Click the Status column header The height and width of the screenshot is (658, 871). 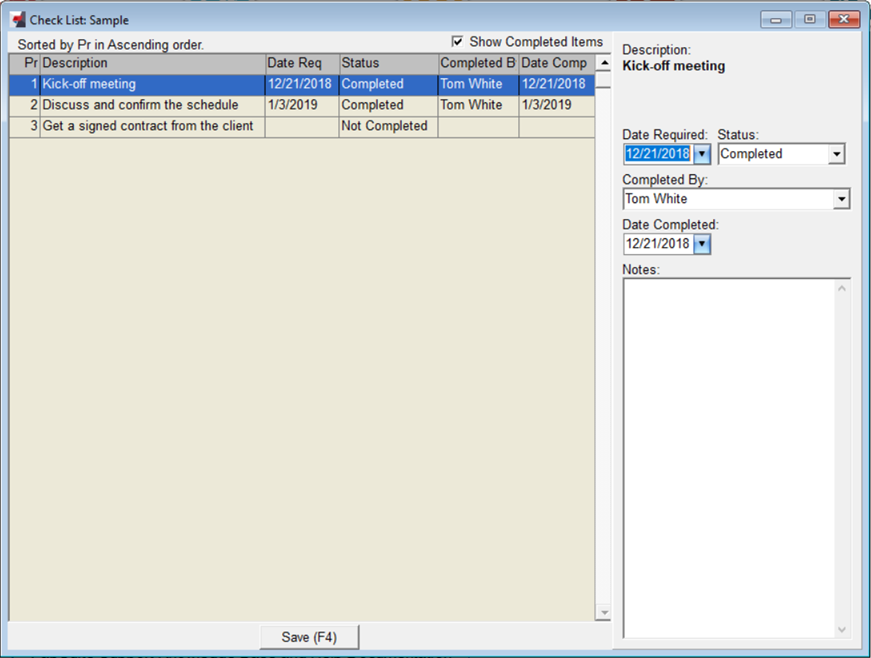coord(385,63)
